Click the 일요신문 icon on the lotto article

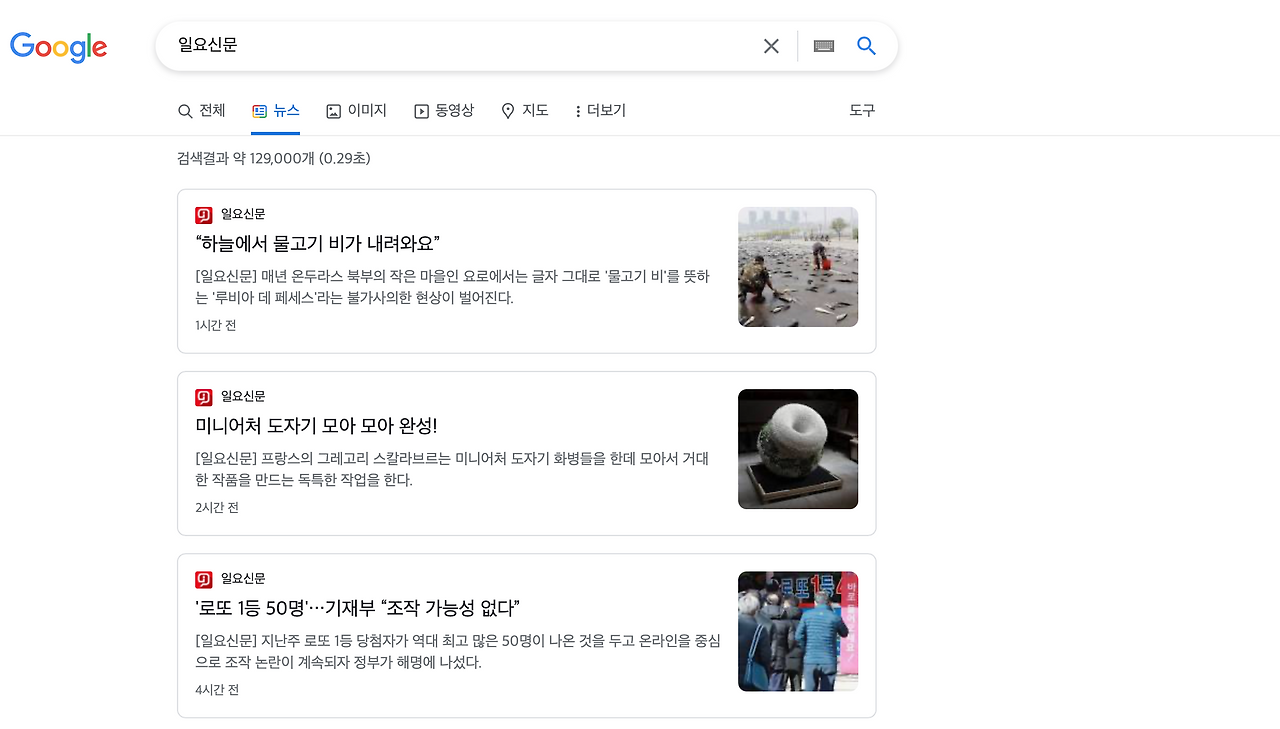204,578
